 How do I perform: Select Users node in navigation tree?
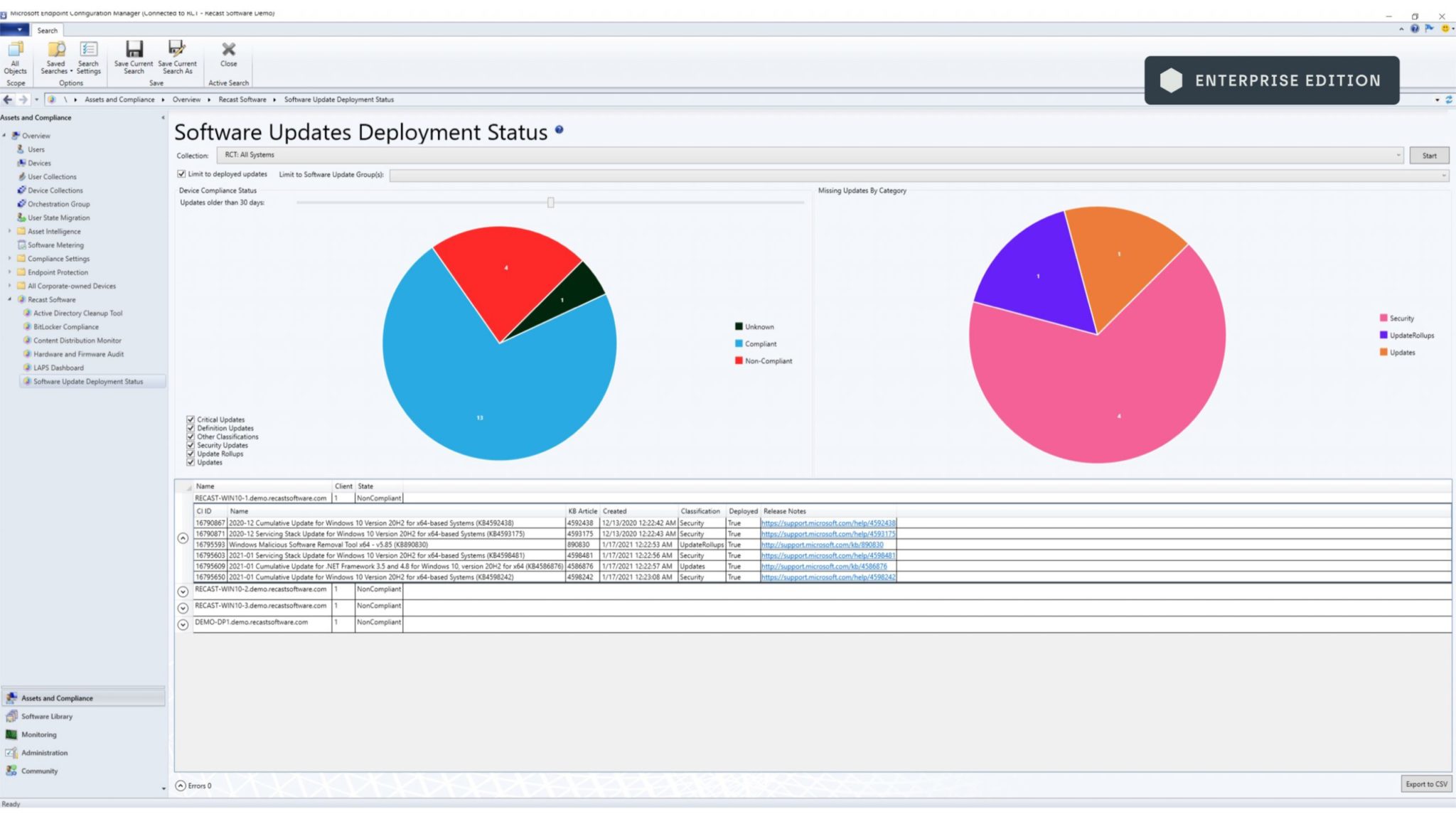click(36, 149)
